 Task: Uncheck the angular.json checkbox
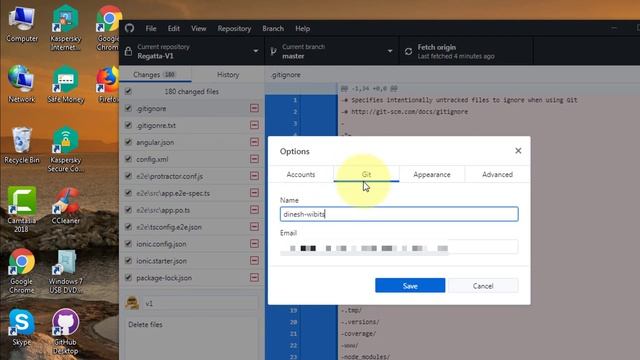[128, 142]
